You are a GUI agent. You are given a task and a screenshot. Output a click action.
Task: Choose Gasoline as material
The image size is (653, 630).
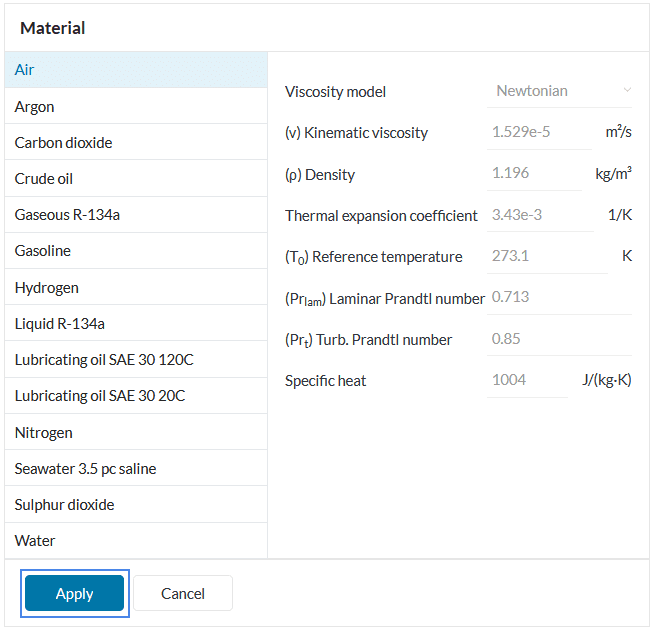(x=136, y=251)
